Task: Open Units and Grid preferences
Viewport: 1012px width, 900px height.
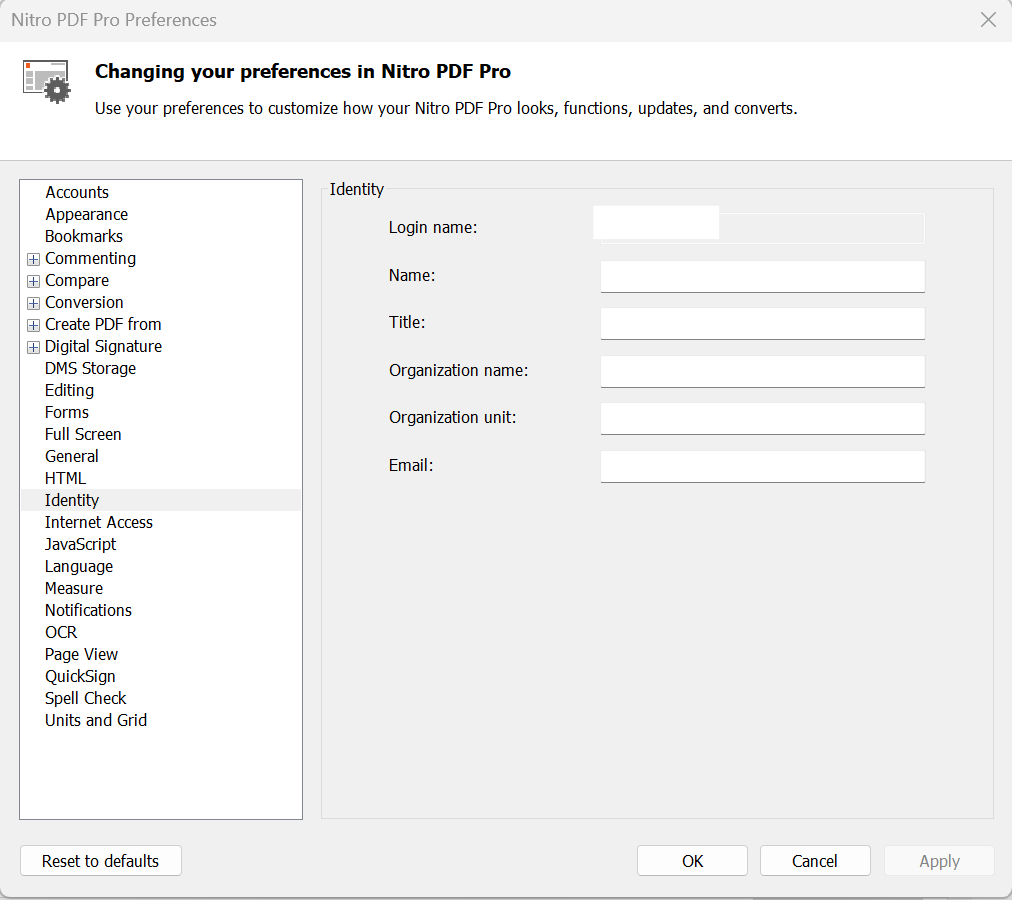Action: (96, 719)
